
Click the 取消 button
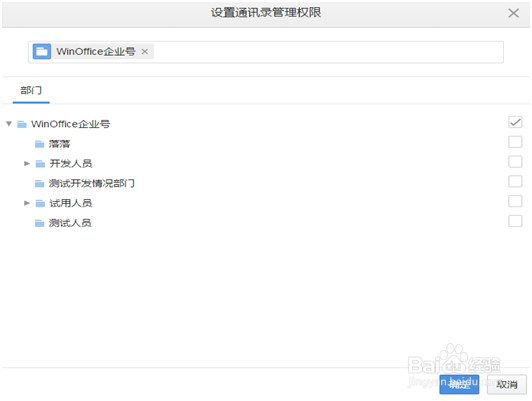click(507, 384)
